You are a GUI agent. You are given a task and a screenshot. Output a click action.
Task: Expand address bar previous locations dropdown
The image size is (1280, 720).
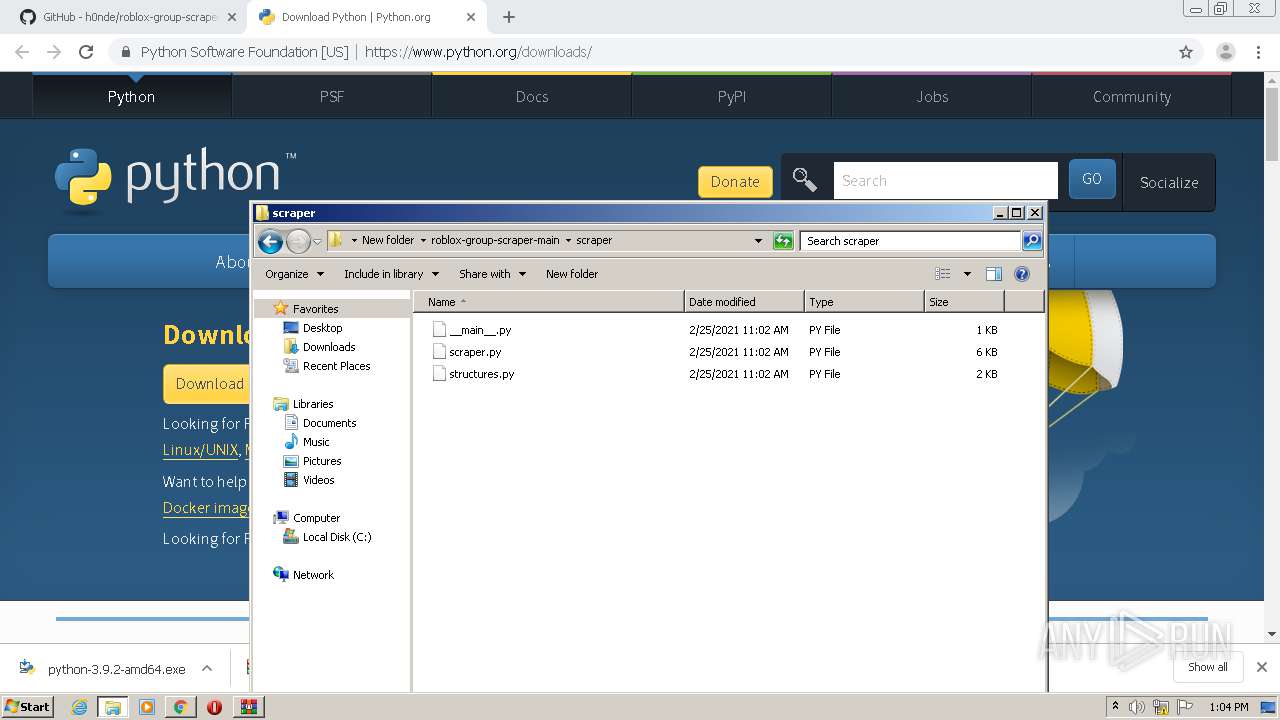click(x=758, y=241)
